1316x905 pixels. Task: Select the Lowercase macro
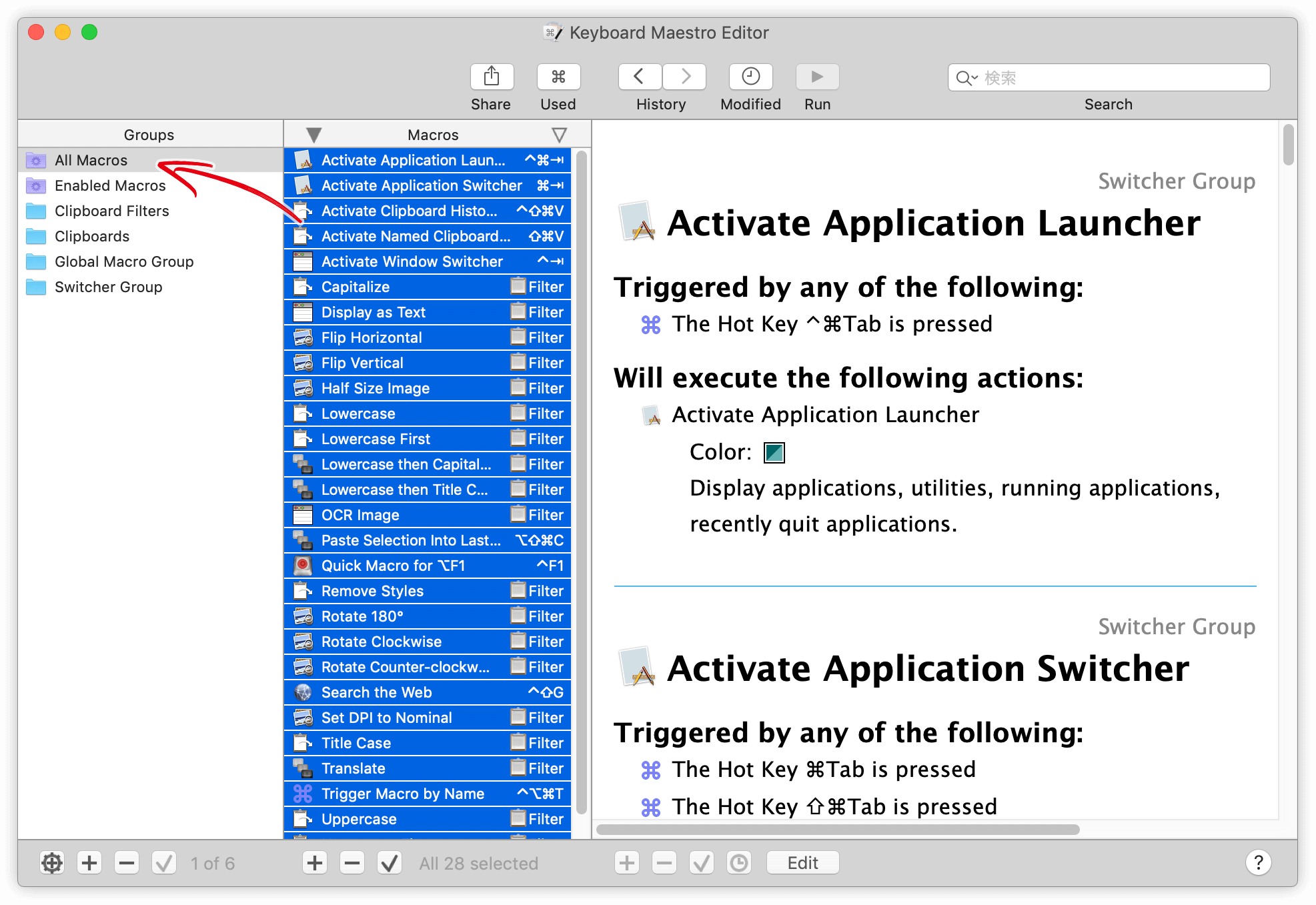pyautogui.click(x=428, y=413)
